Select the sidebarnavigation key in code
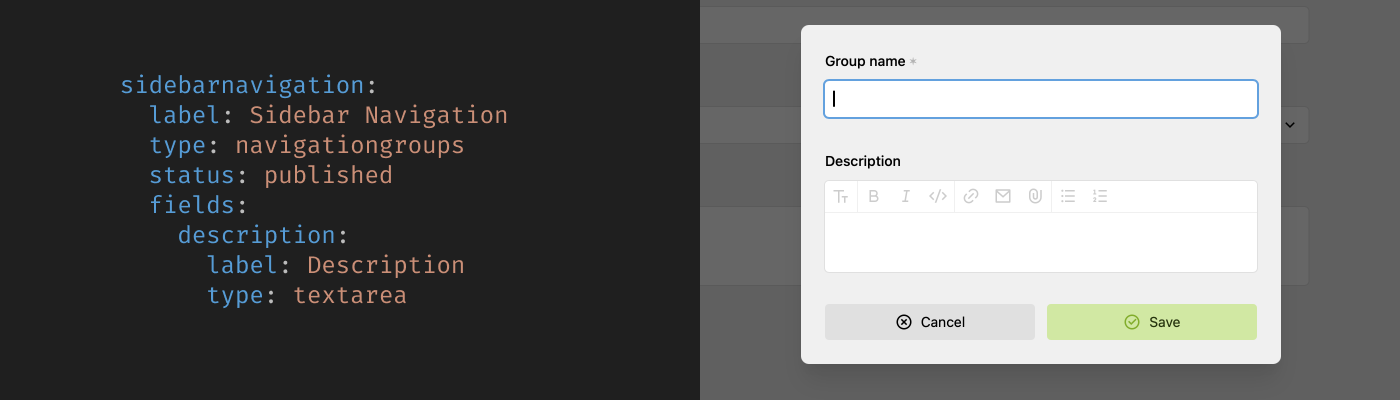The height and width of the screenshot is (400, 1400). click(x=242, y=85)
